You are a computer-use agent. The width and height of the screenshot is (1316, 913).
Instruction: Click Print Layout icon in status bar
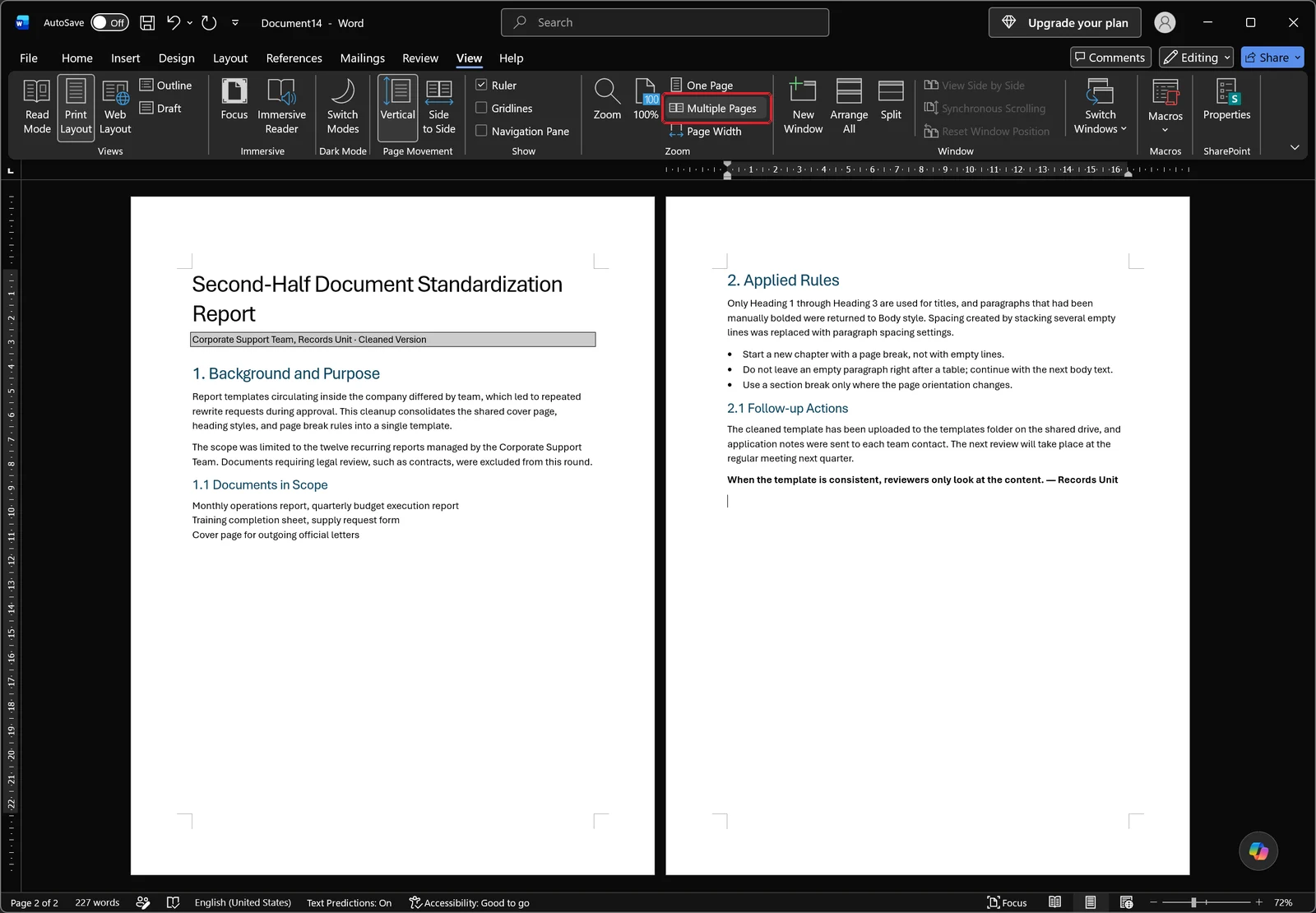(1090, 902)
